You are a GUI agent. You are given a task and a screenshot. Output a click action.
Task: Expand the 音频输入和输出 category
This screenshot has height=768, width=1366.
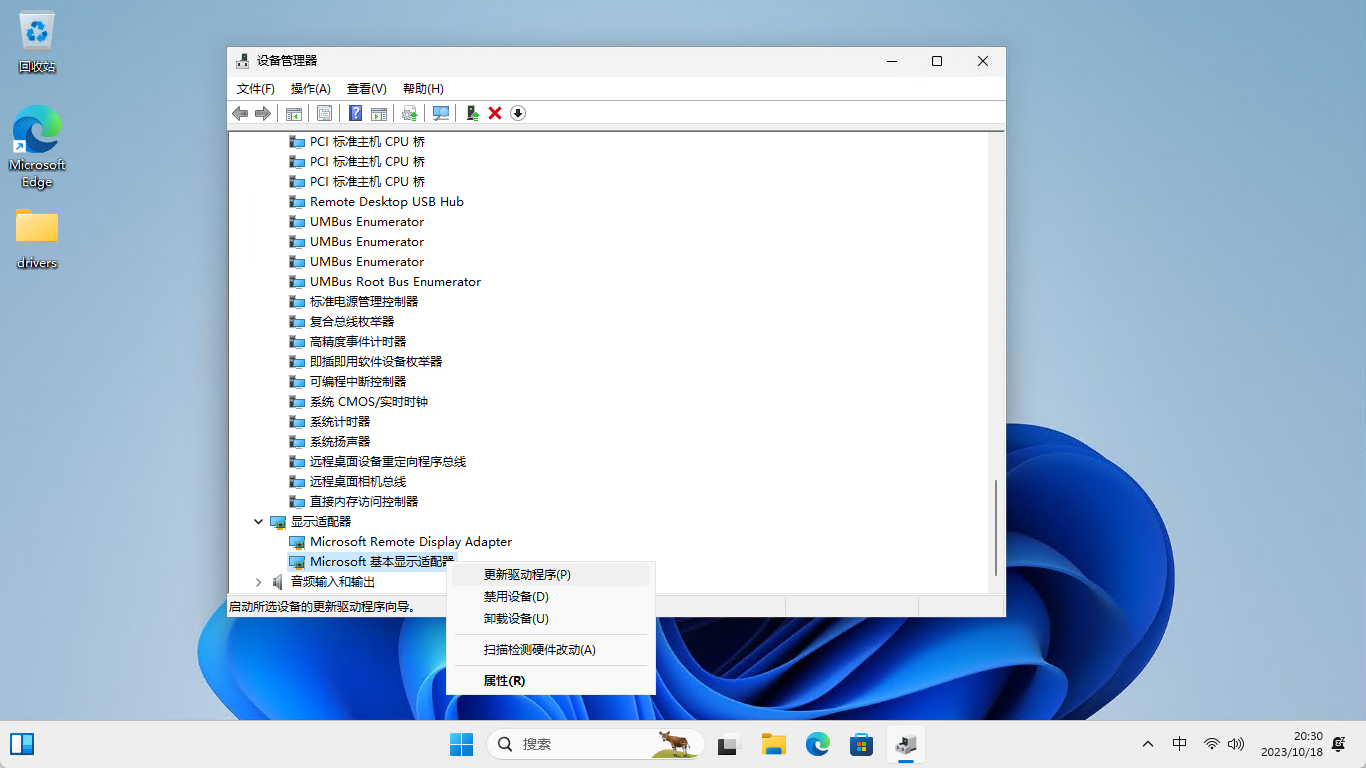pyautogui.click(x=259, y=582)
